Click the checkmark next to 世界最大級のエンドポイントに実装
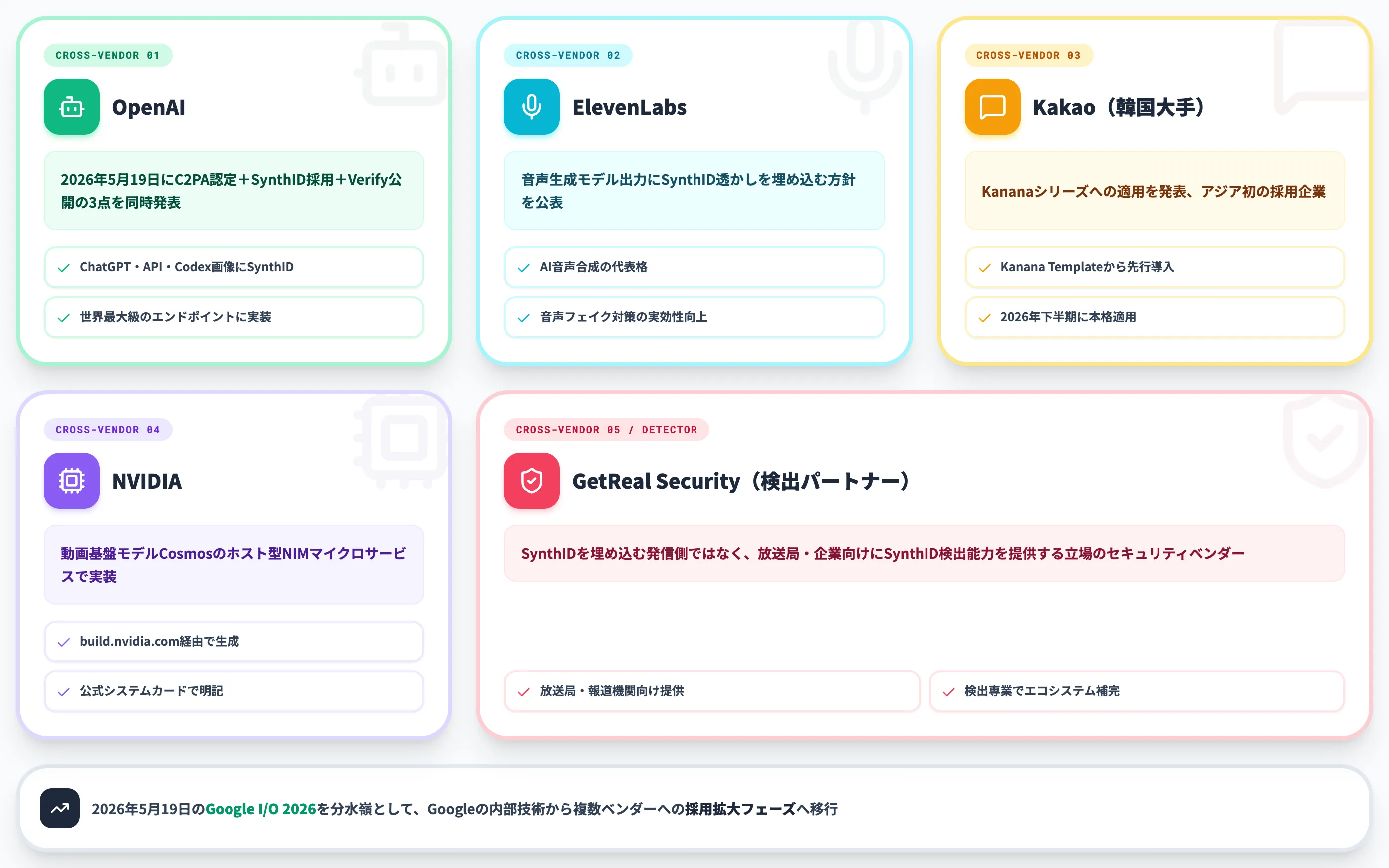The image size is (1389, 868). click(x=64, y=317)
